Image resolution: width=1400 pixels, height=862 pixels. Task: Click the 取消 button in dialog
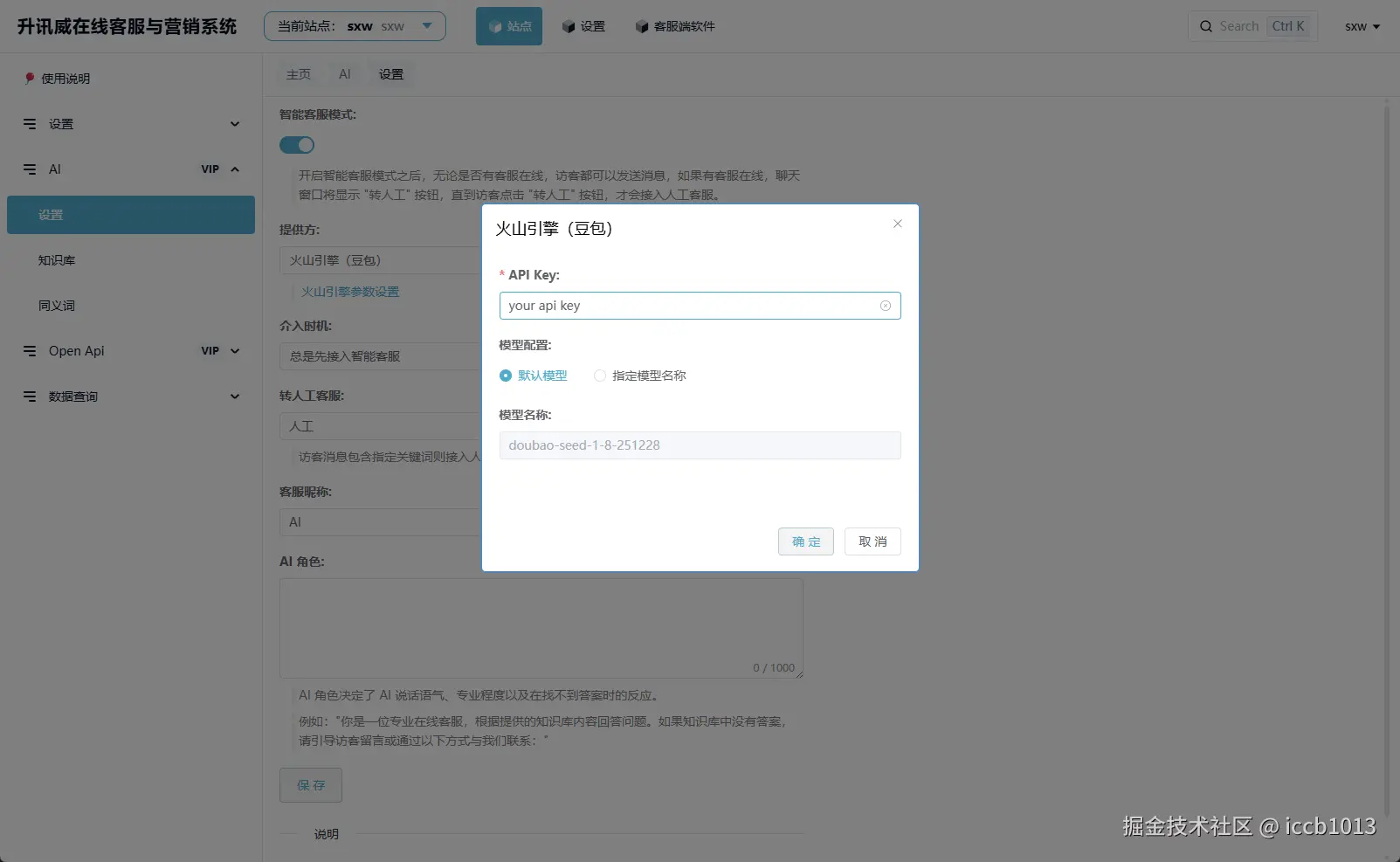tap(872, 541)
